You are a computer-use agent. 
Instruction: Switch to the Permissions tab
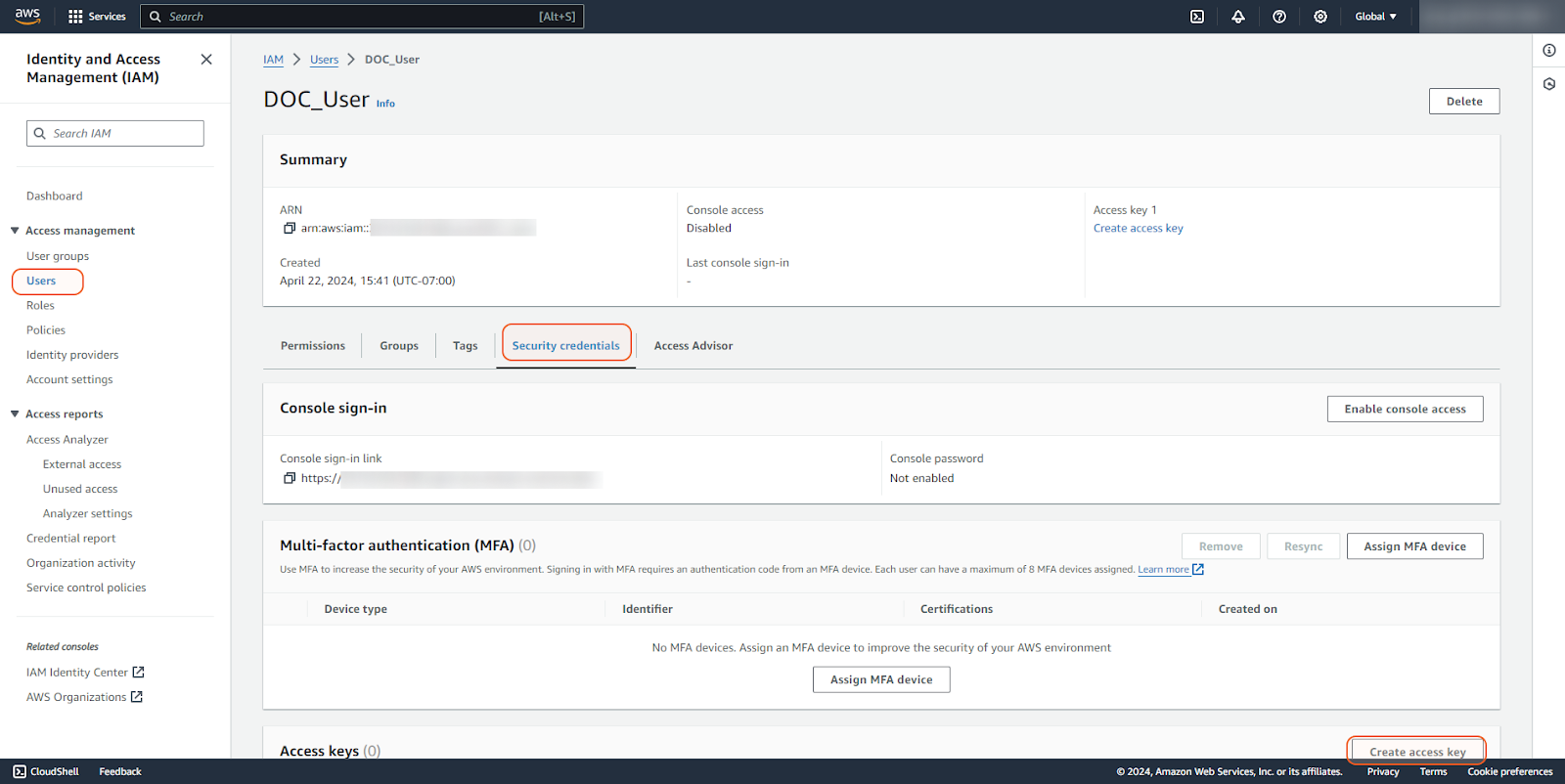click(312, 346)
